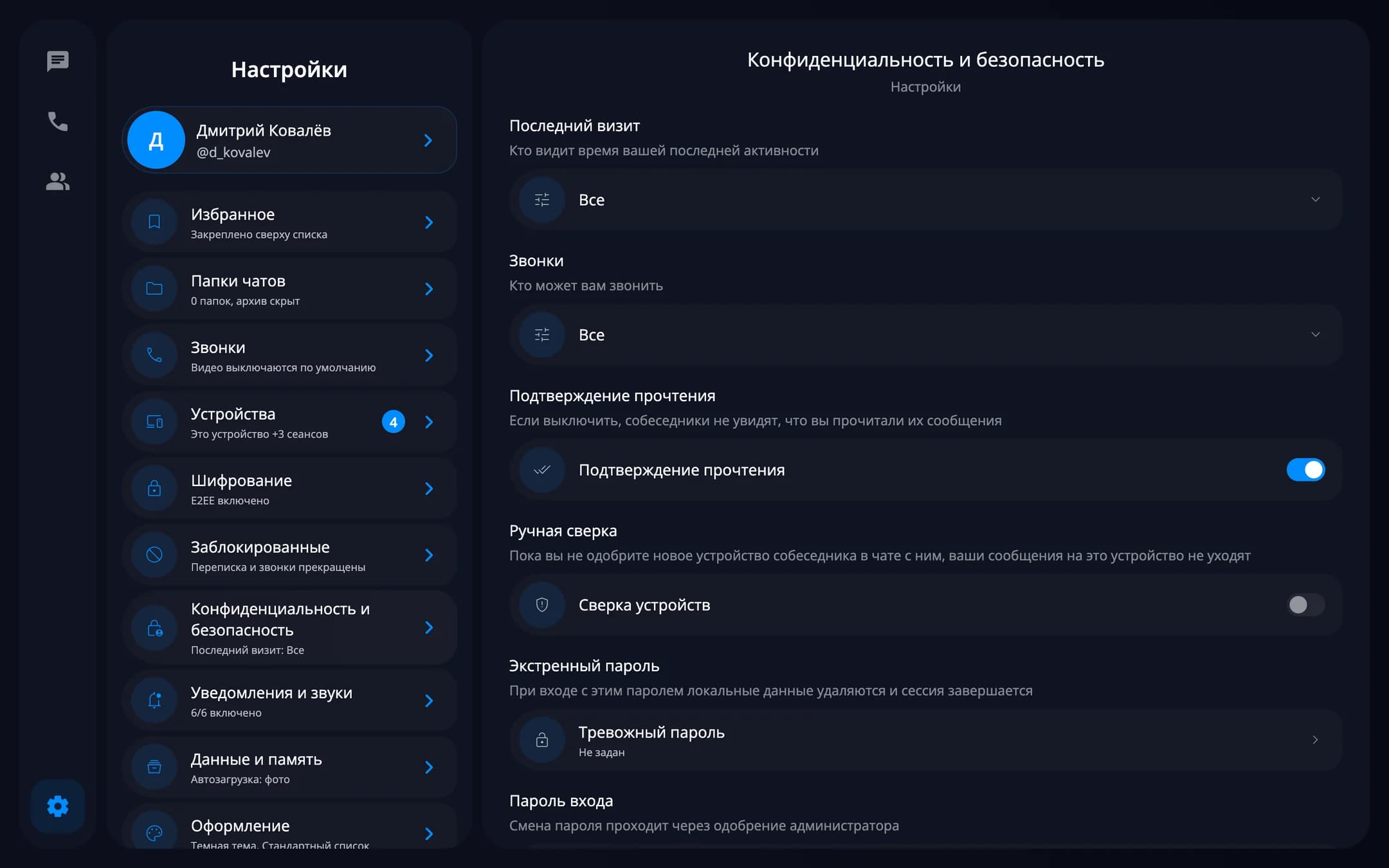The width and height of the screenshot is (1389, 868).
Task: Open the Оформление settings item
Action: click(x=289, y=829)
